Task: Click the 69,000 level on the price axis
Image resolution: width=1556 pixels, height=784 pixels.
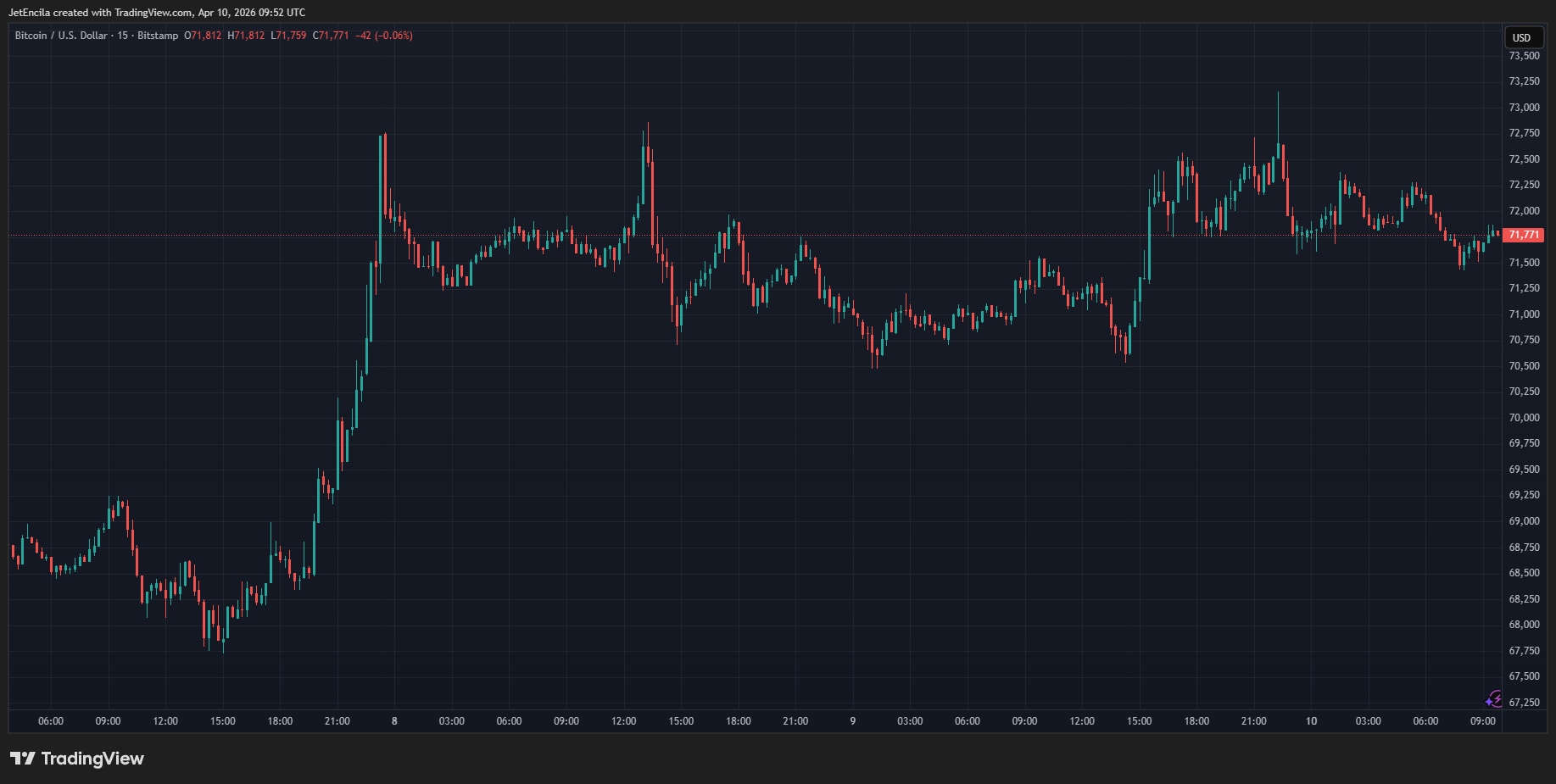Action: pos(1524,521)
